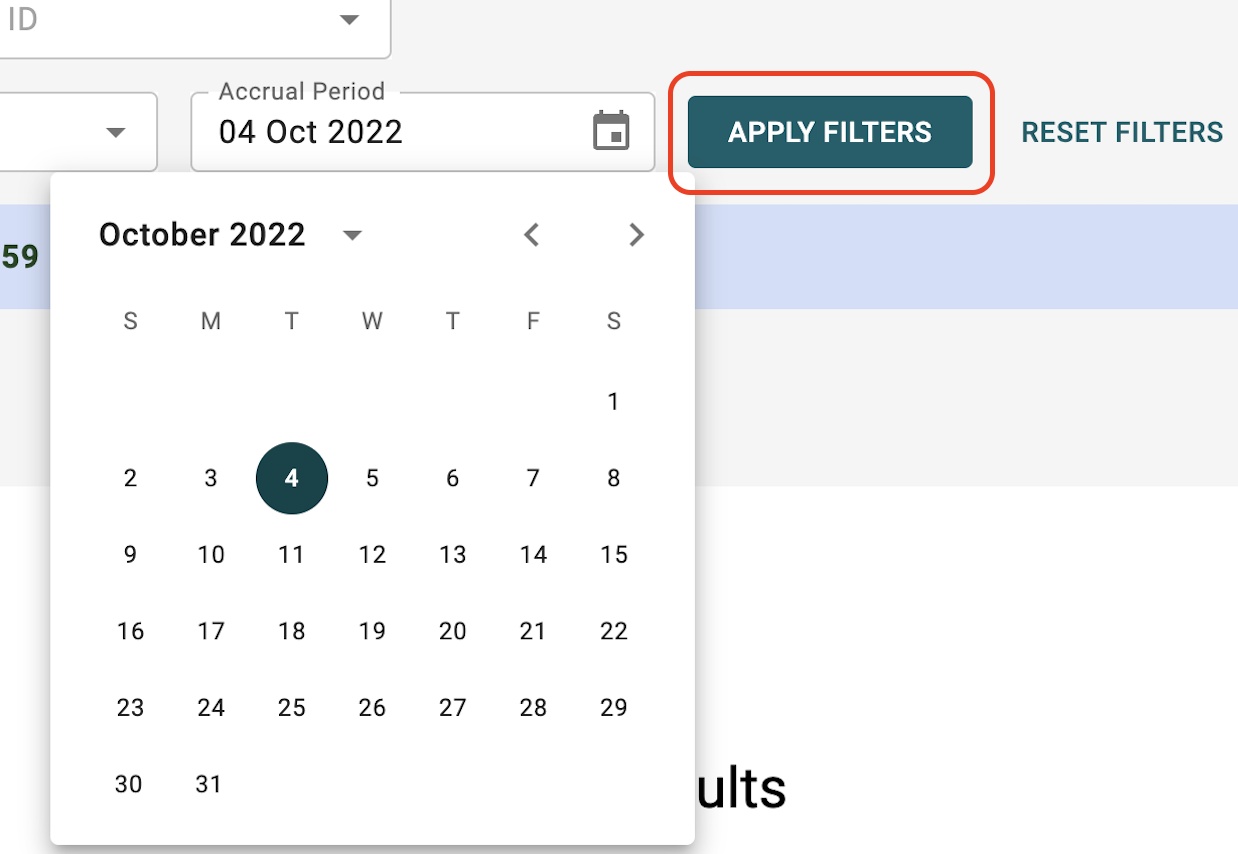Screen dimensions: 1238x854
Task: Click the calendar icon in Accrual Period
Action: 611,131
